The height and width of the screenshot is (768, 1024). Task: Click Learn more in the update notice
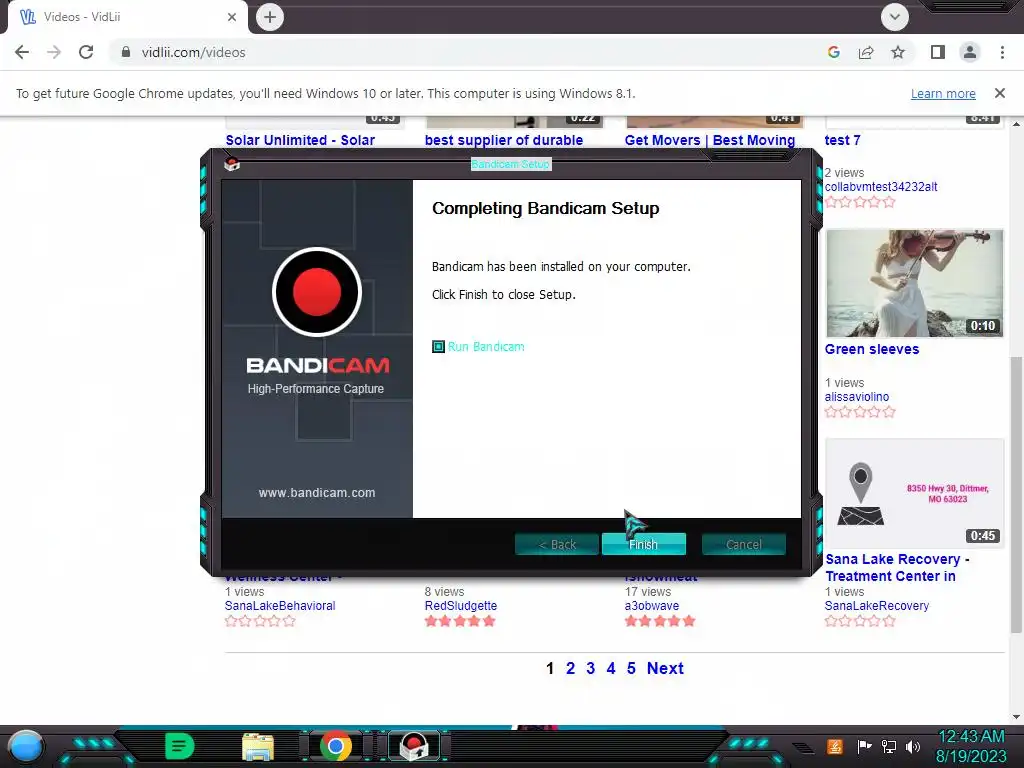943,93
